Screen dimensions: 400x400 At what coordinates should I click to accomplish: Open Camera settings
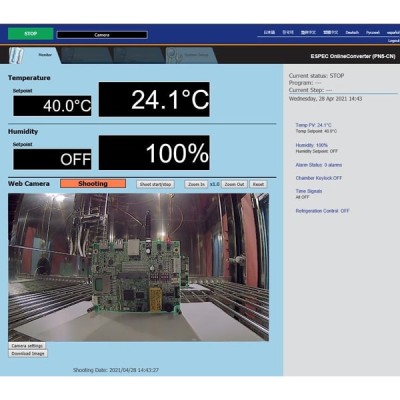point(27,346)
